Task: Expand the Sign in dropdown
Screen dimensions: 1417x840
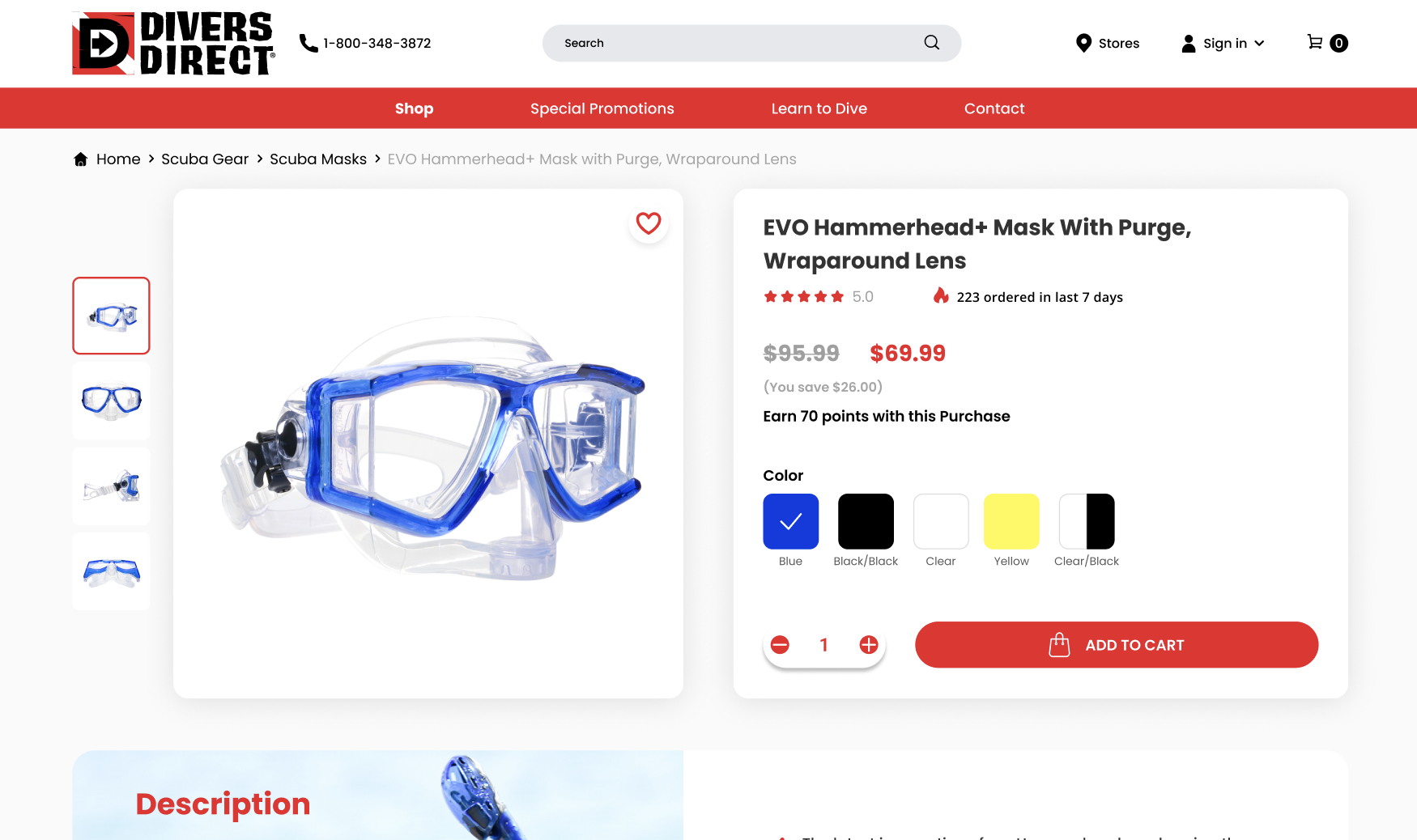Action: coord(1223,43)
